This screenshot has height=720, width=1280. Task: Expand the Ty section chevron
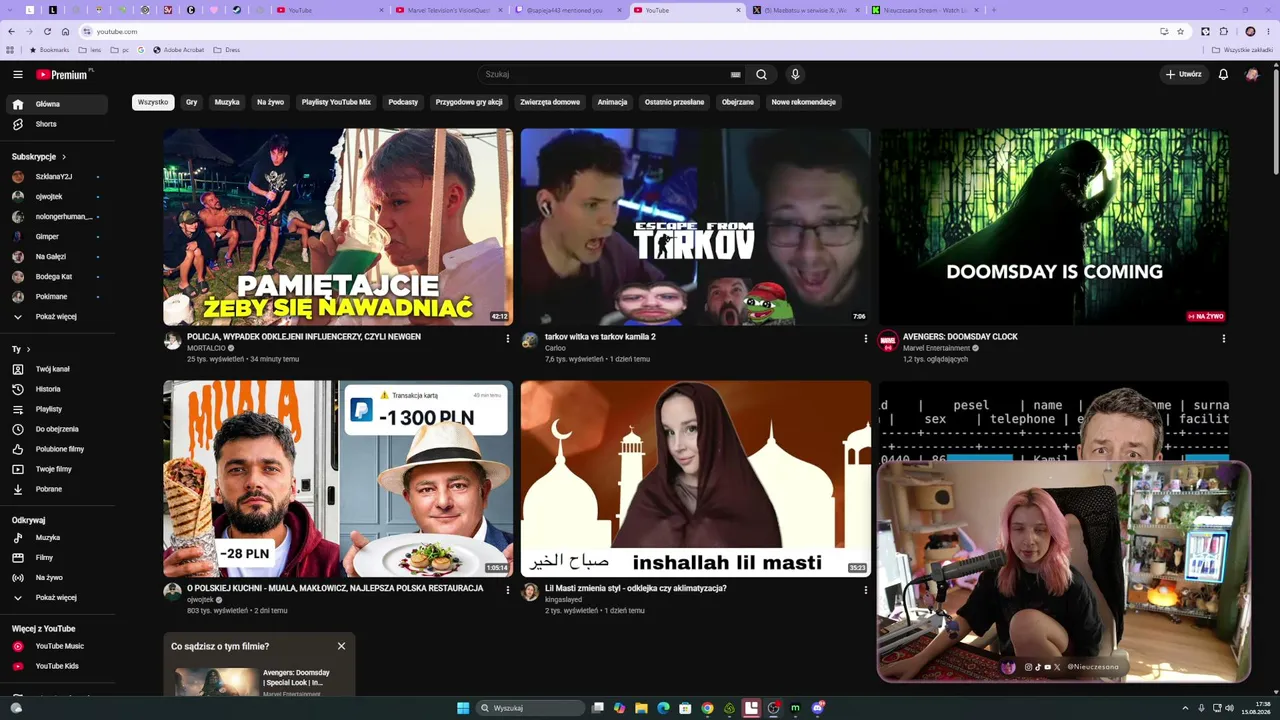(28, 349)
